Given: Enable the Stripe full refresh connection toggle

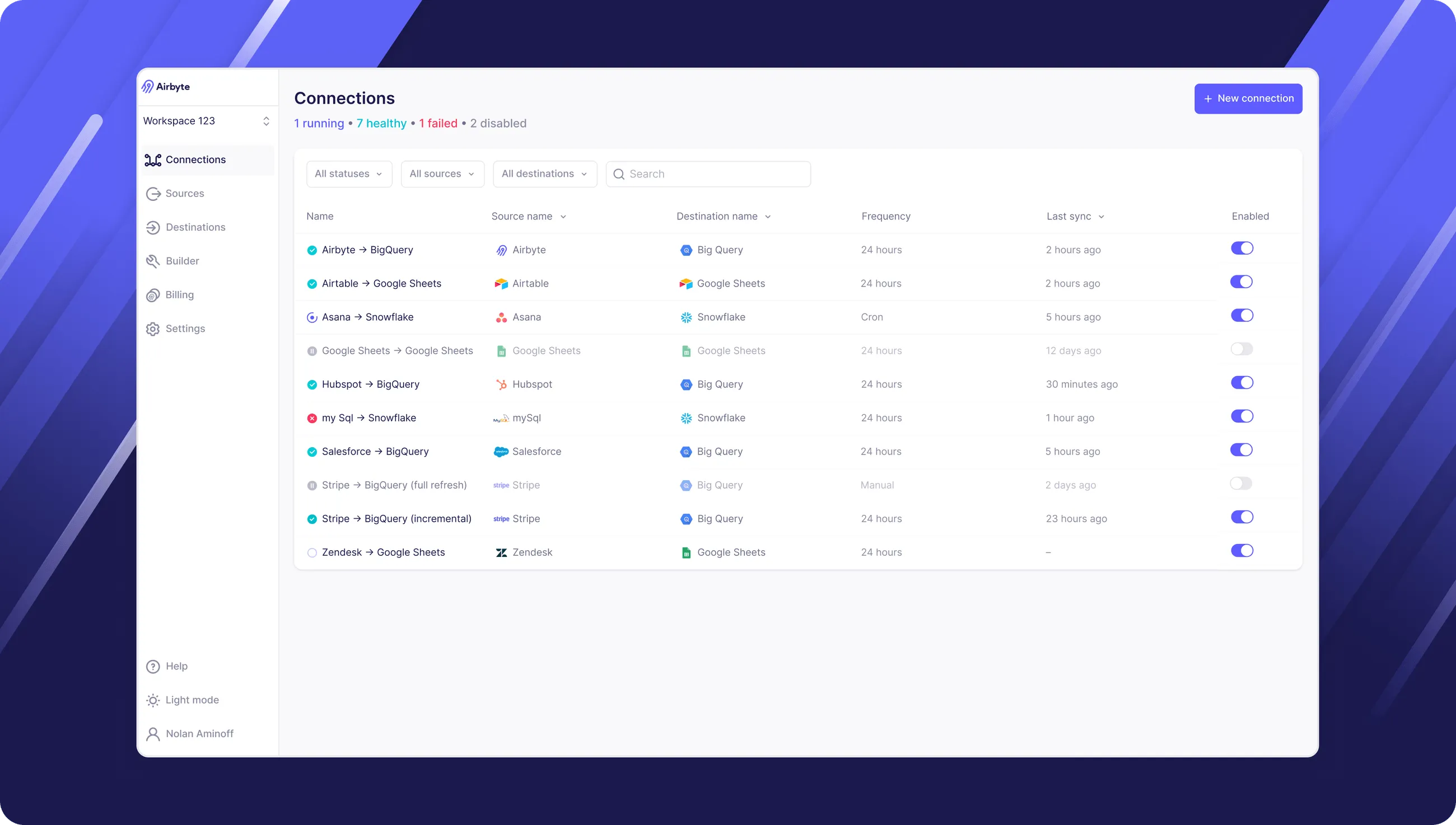Looking at the screenshot, I should (1240, 484).
